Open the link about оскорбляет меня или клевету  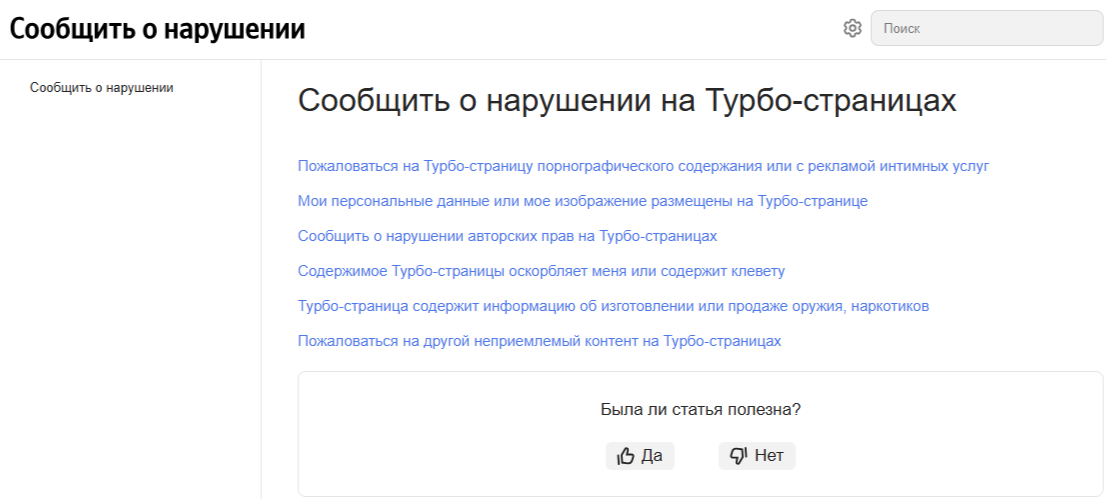coord(541,271)
